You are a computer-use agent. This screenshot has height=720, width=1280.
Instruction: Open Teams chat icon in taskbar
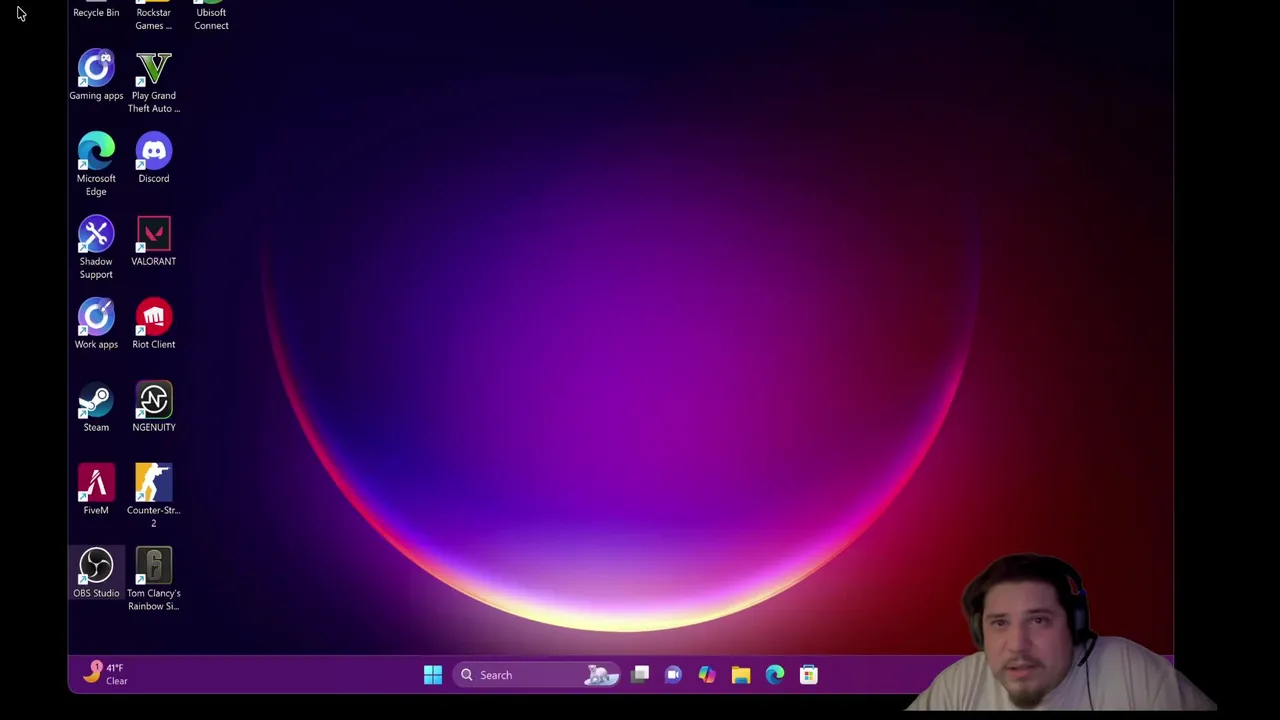[x=673, y=675]
